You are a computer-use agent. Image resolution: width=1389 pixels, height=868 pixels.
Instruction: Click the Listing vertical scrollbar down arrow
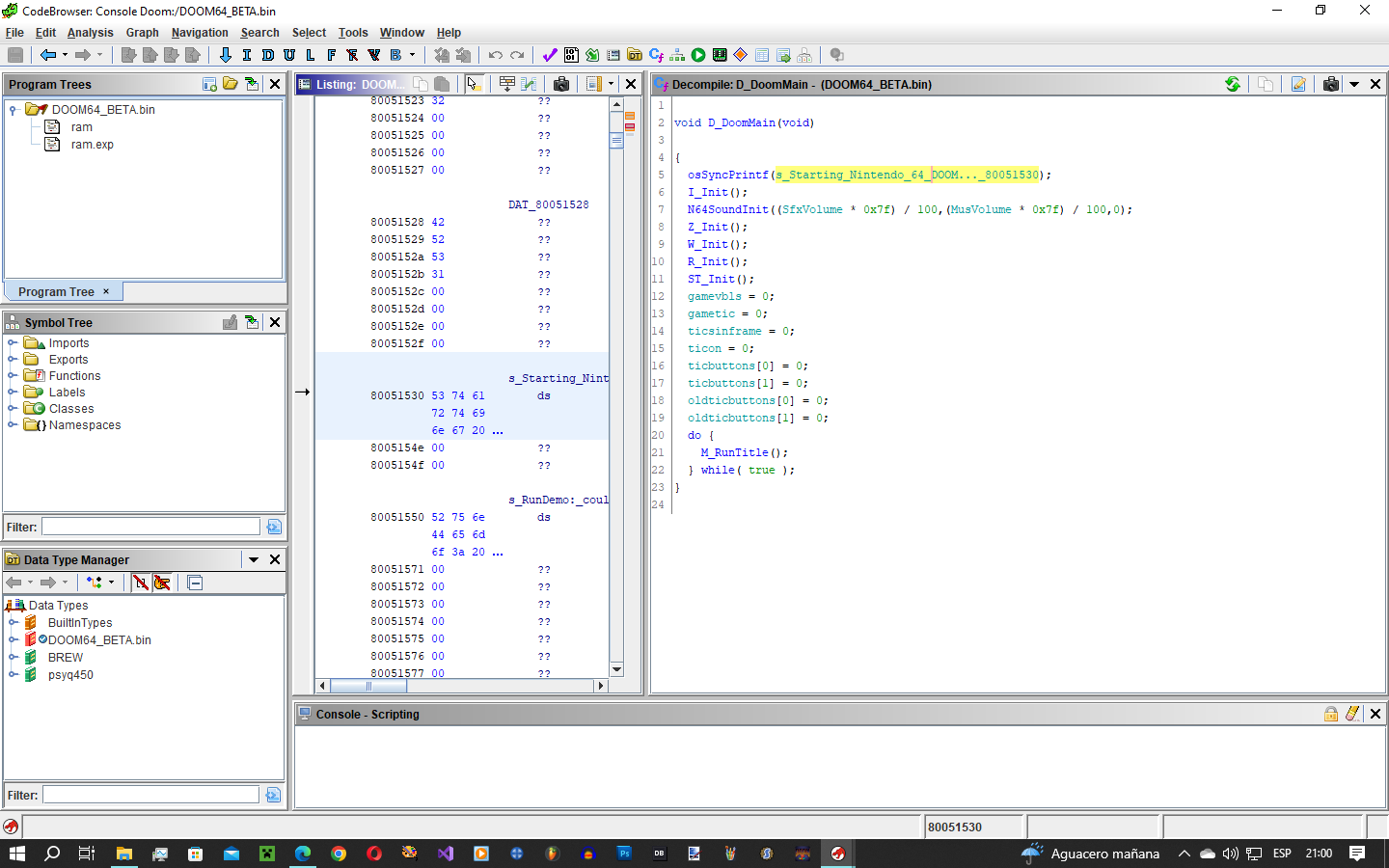tap(616, 669)
